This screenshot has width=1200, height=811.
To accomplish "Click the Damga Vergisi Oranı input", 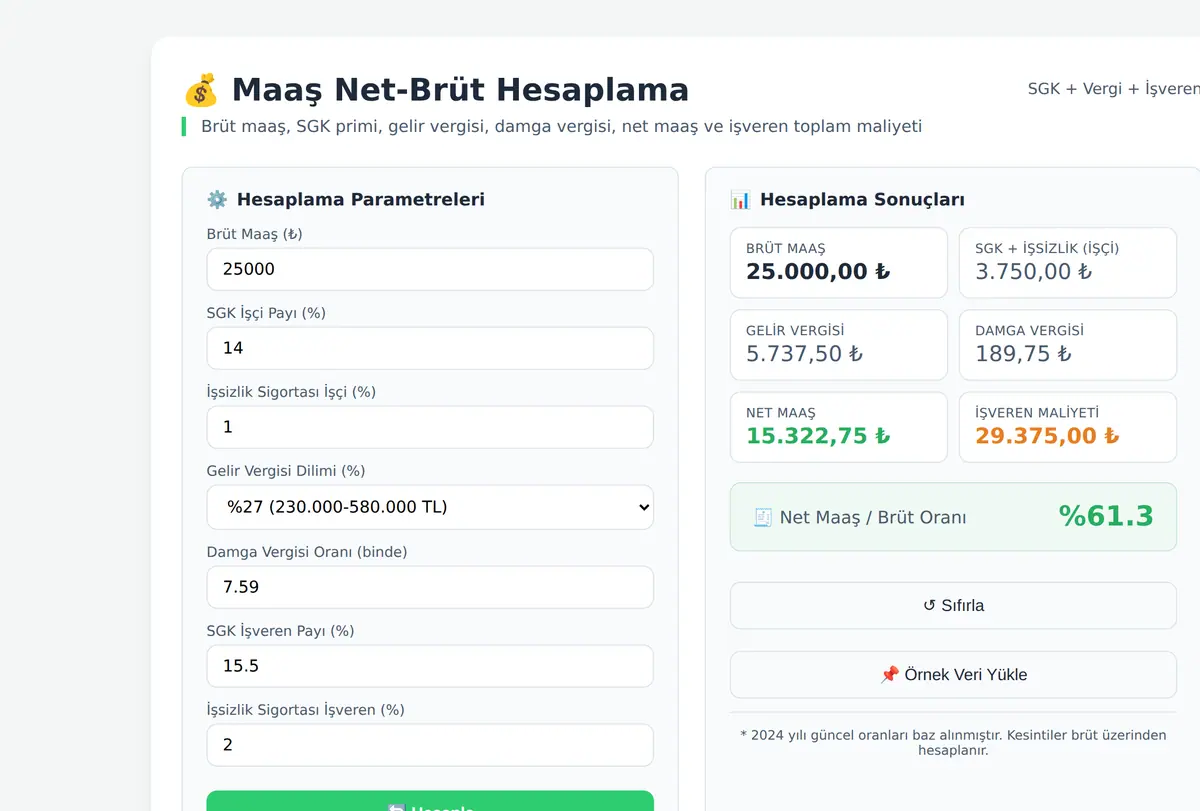I will tap(430, 587).
